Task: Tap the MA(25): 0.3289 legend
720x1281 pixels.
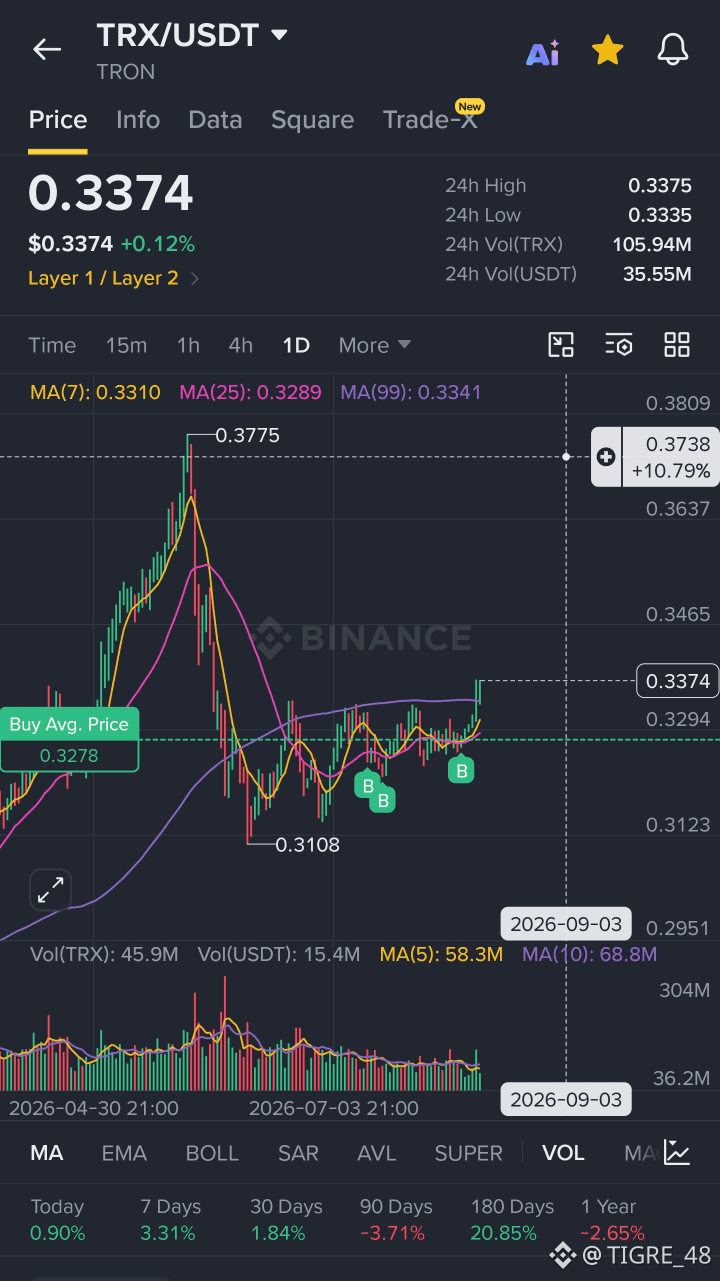Action: (x=250, y=392)
